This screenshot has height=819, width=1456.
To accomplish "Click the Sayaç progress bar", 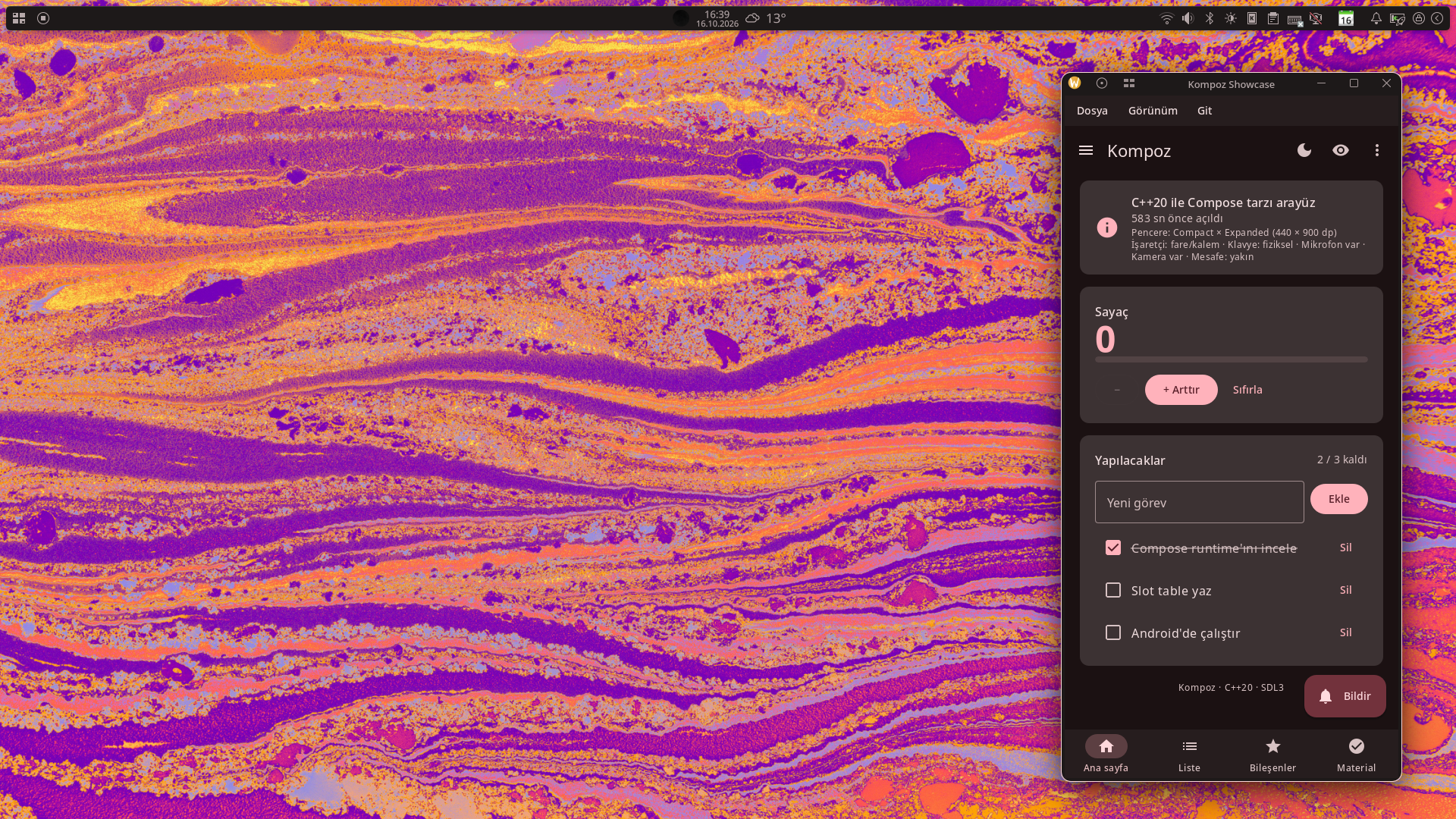I will 1232,359.
